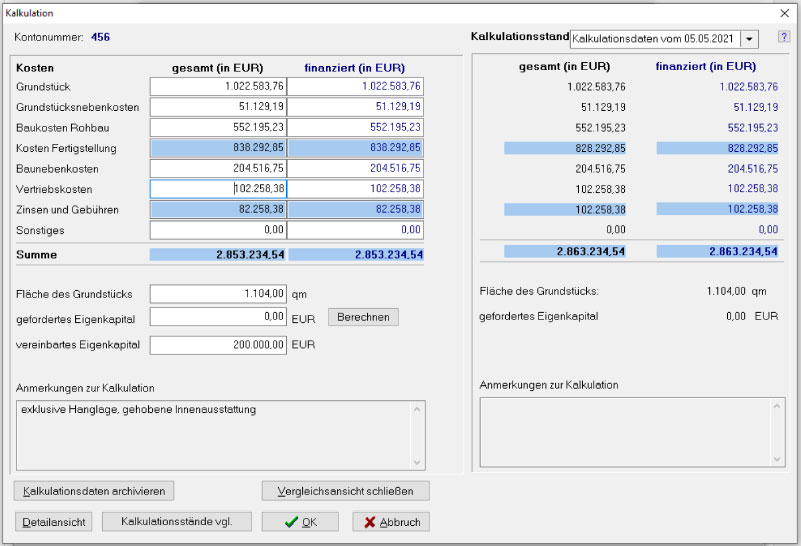Click the gefordertes Eigenkapital input field

click(219, 316)
